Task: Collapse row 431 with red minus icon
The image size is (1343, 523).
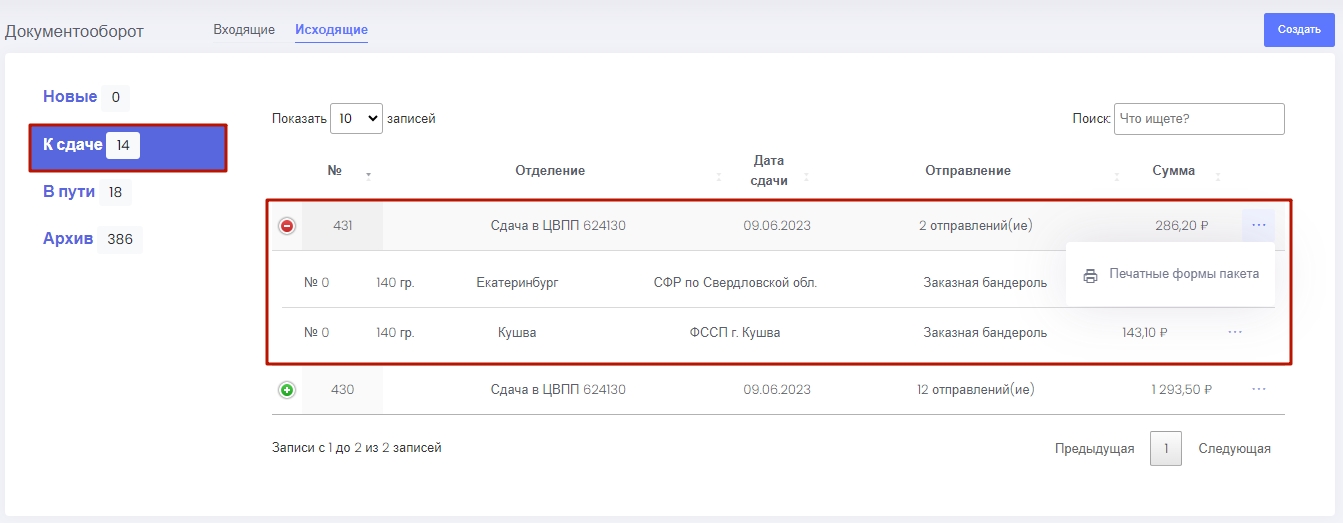Action: tap(287, 226)
